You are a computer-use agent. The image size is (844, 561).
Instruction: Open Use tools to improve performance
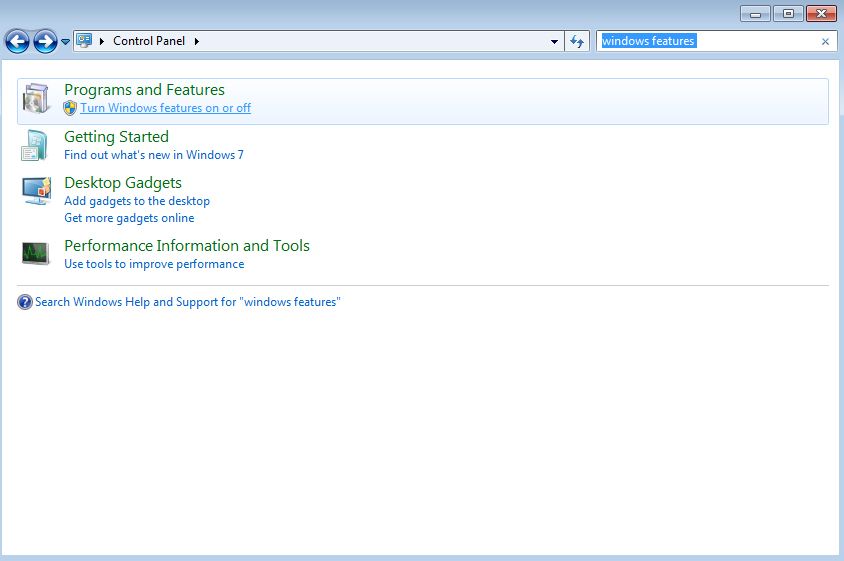coord(154,264)
